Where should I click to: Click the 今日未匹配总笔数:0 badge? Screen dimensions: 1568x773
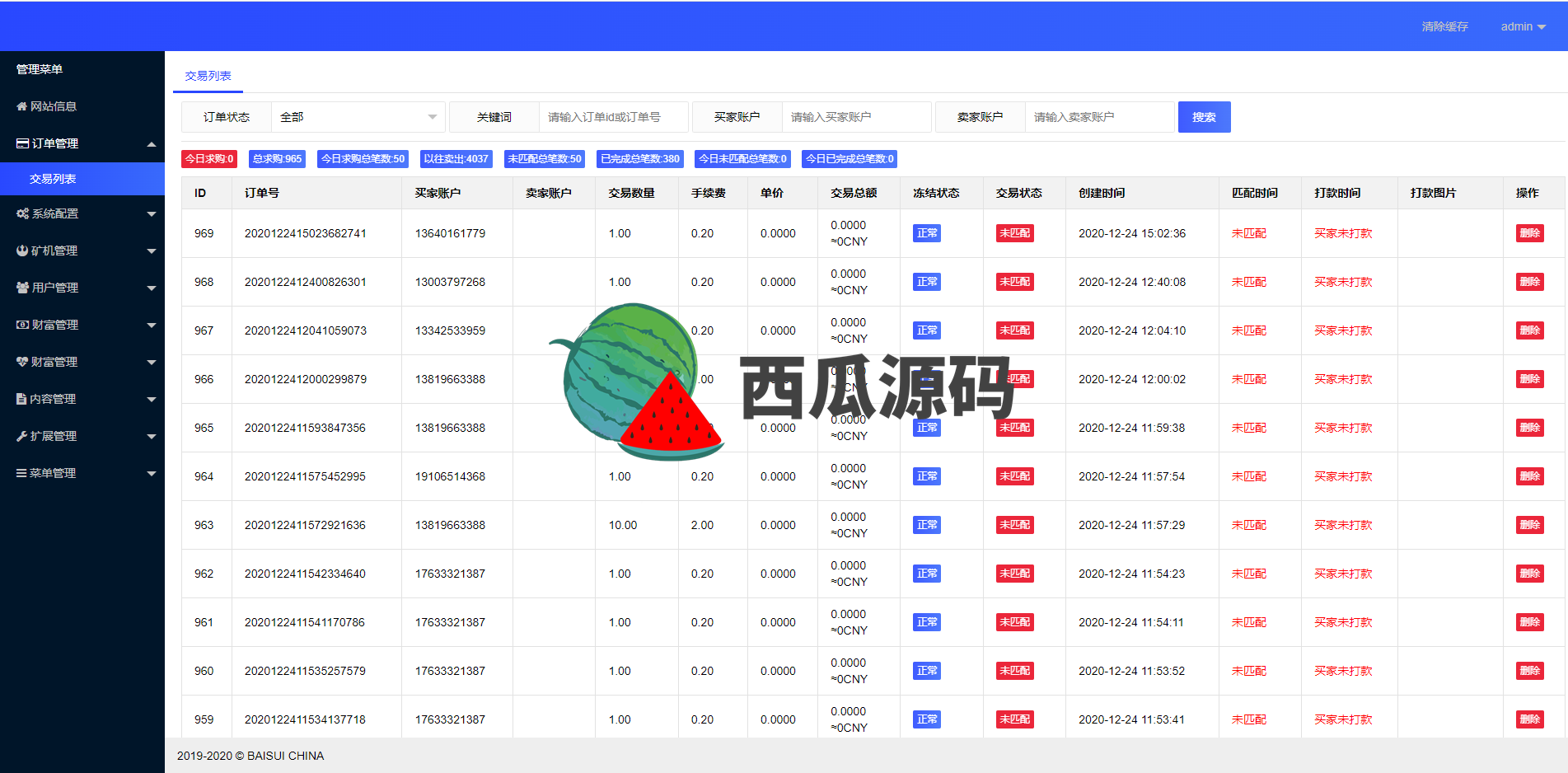742,159
